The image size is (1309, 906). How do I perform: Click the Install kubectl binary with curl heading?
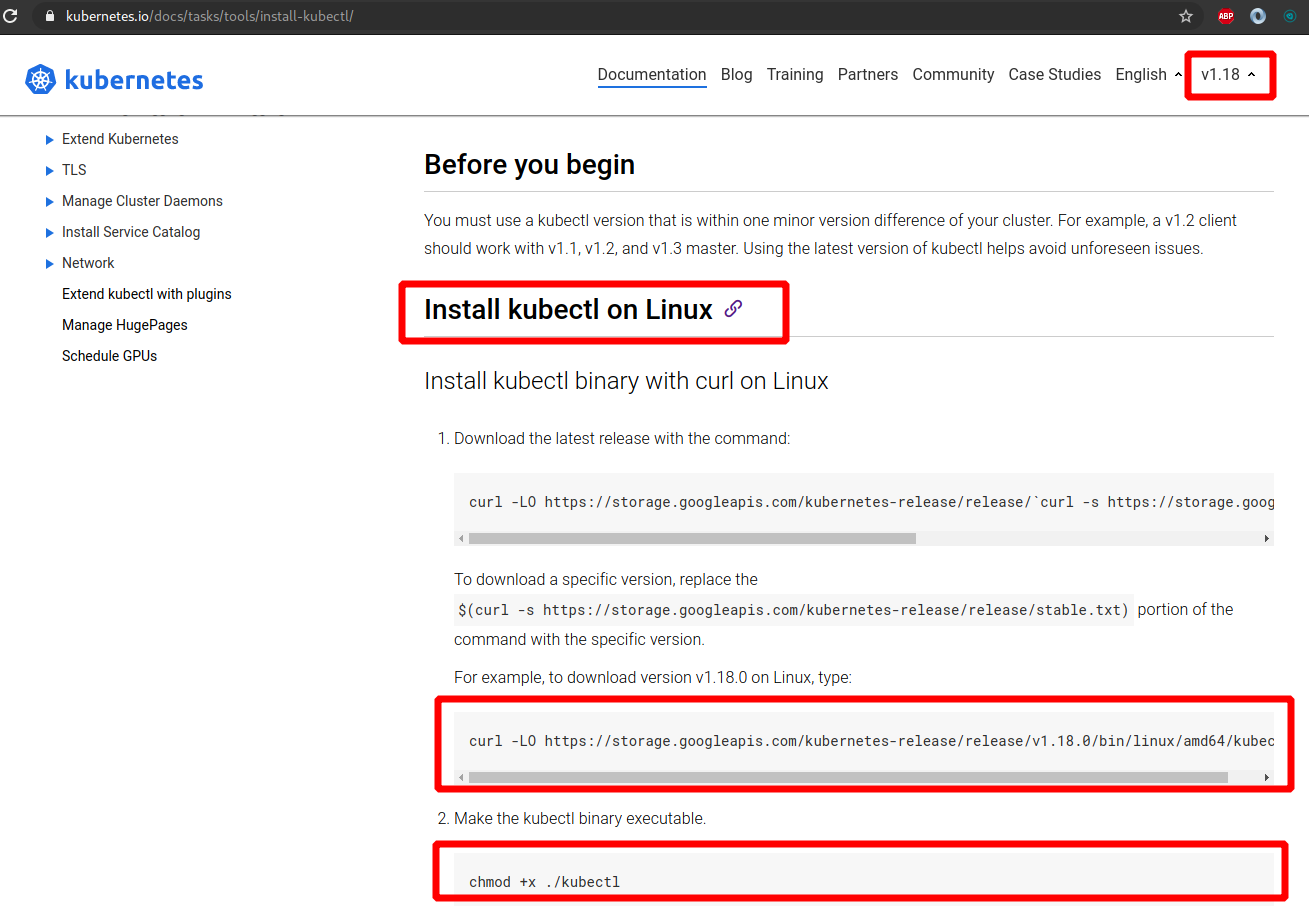[626, 381]
